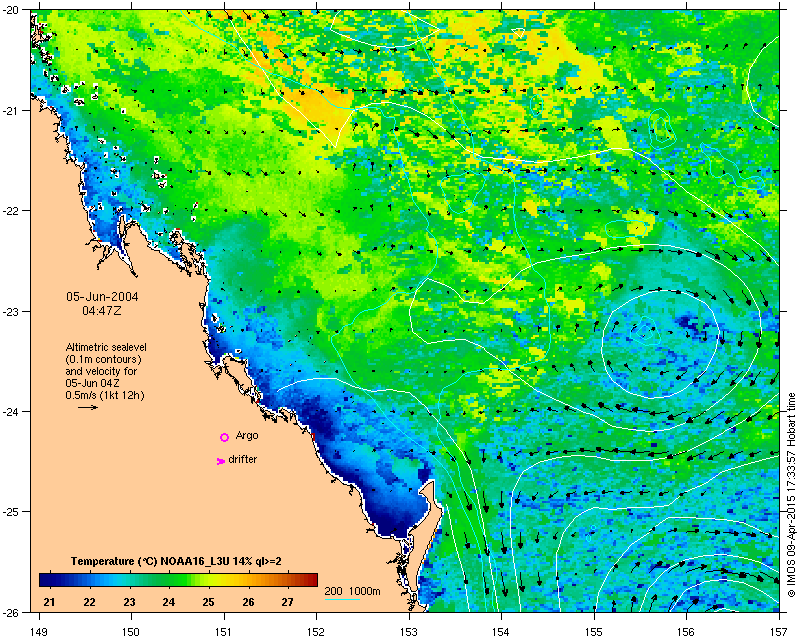Click the color bar tick label "22"
800x640 pixels.
tap(89, 602)
